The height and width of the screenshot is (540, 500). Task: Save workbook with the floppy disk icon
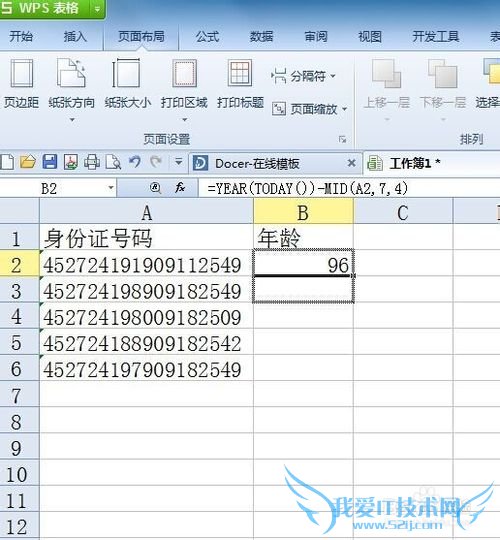50,162
